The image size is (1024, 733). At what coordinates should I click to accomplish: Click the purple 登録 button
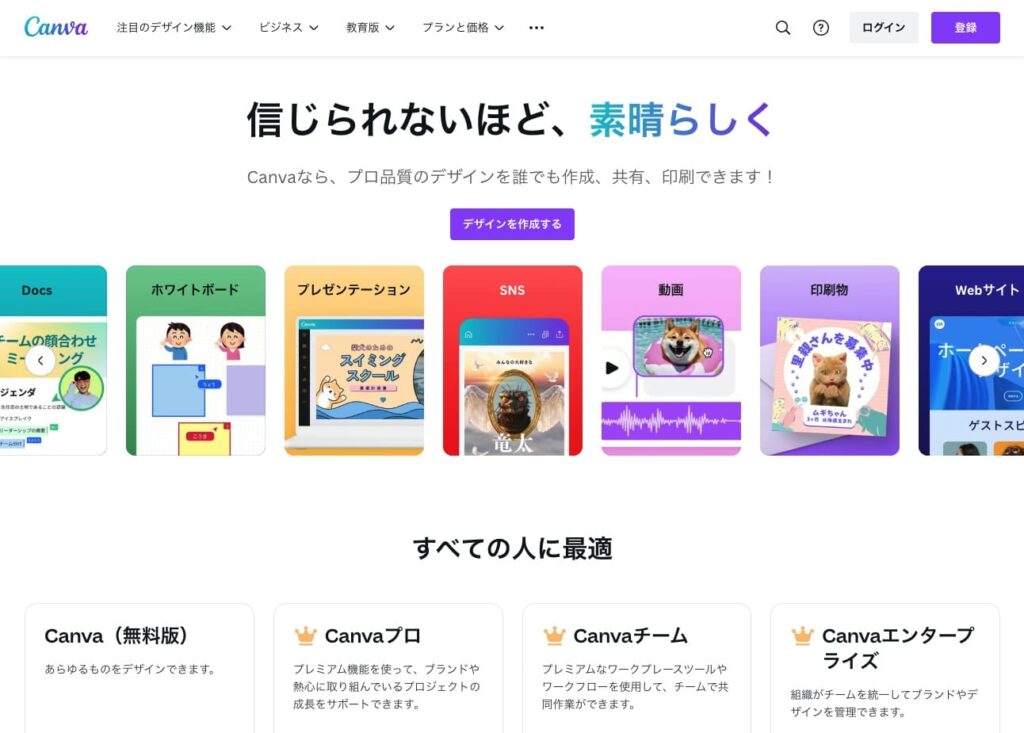tap(965, 27)
